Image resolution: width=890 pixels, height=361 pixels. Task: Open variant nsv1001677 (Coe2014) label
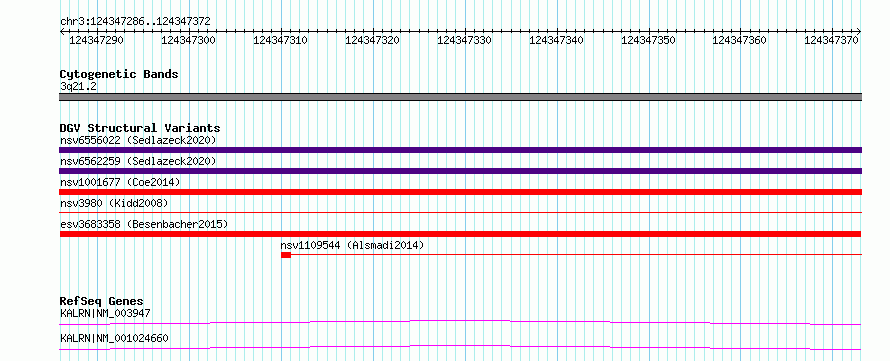[120, 182]
